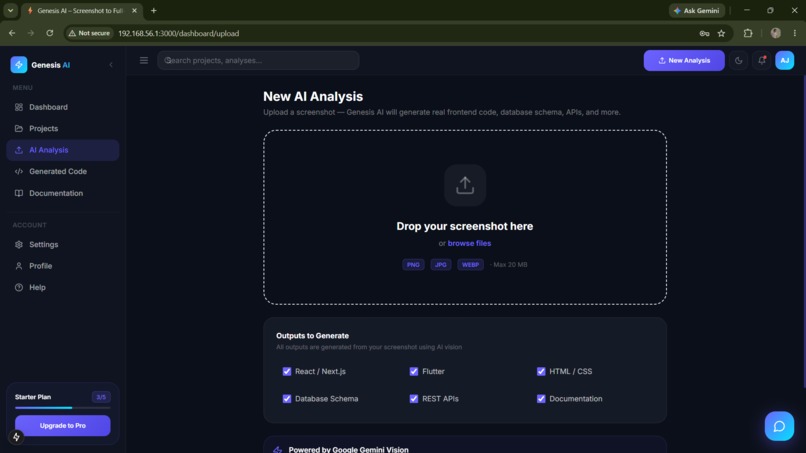Click the browser address bar URL

coord(178,33)
